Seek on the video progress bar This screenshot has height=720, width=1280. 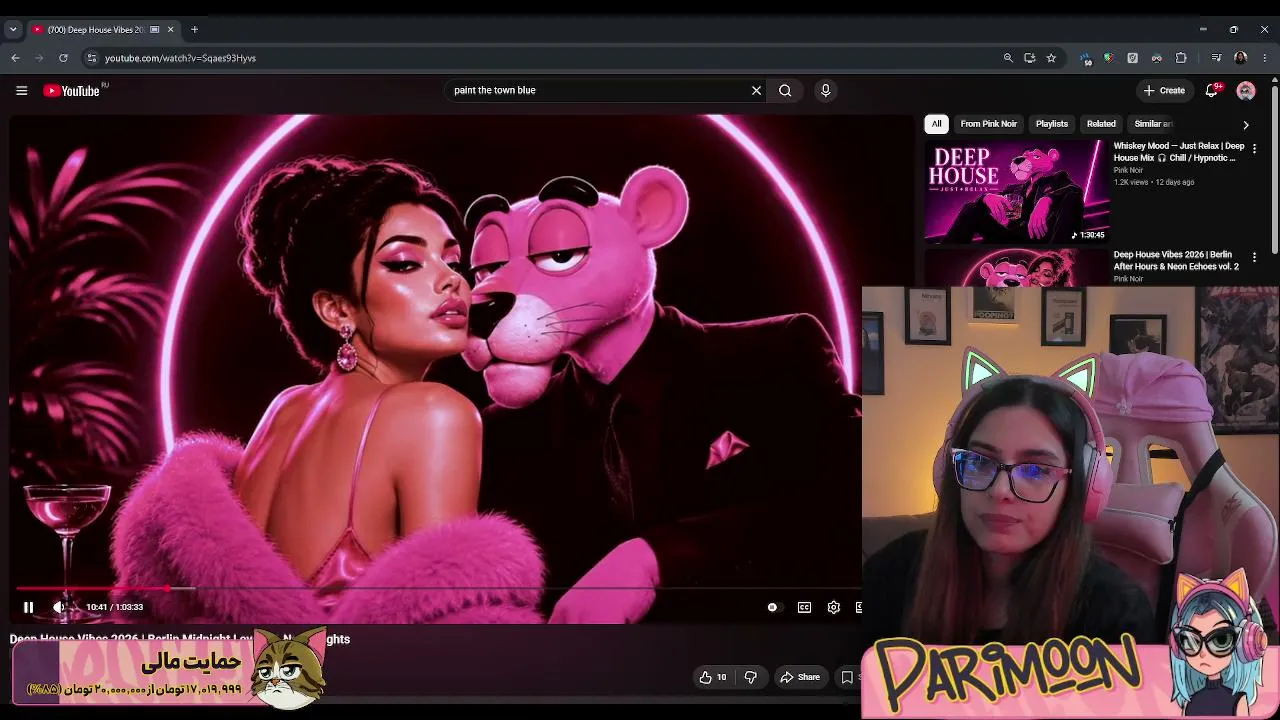[x=437, y=589]
